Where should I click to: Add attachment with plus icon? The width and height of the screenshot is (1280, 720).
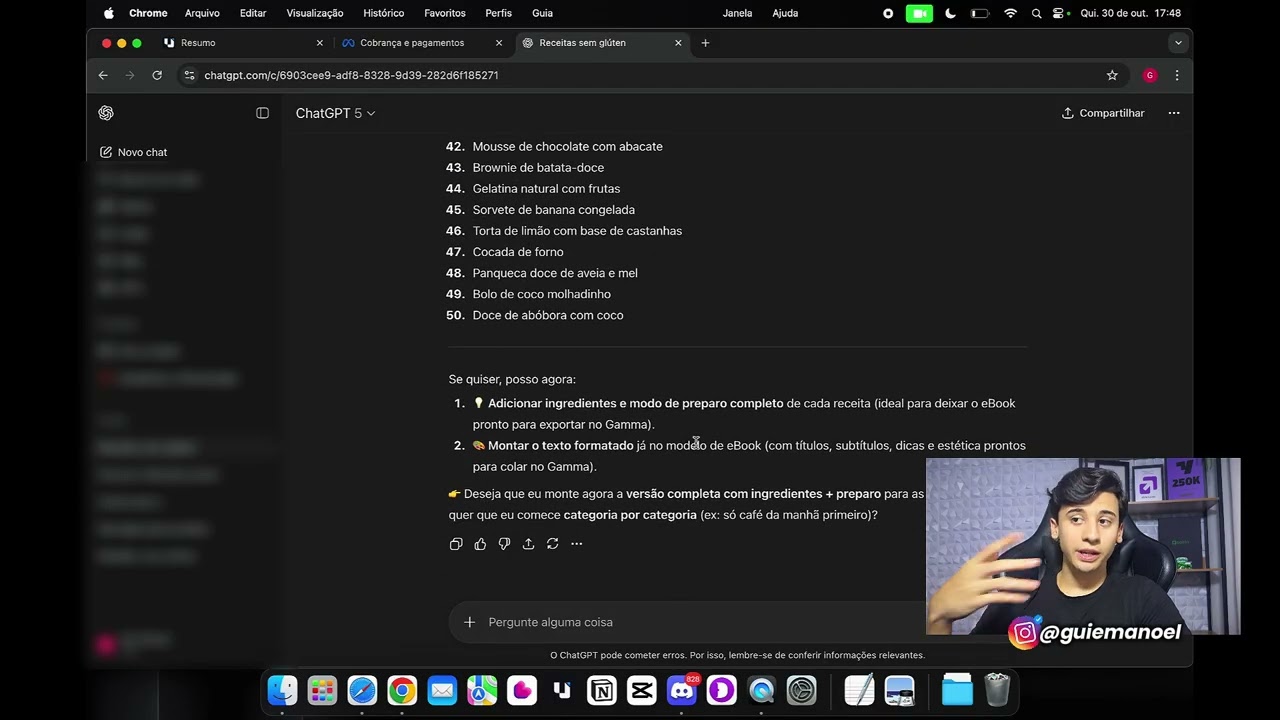(x=469, y=622)
